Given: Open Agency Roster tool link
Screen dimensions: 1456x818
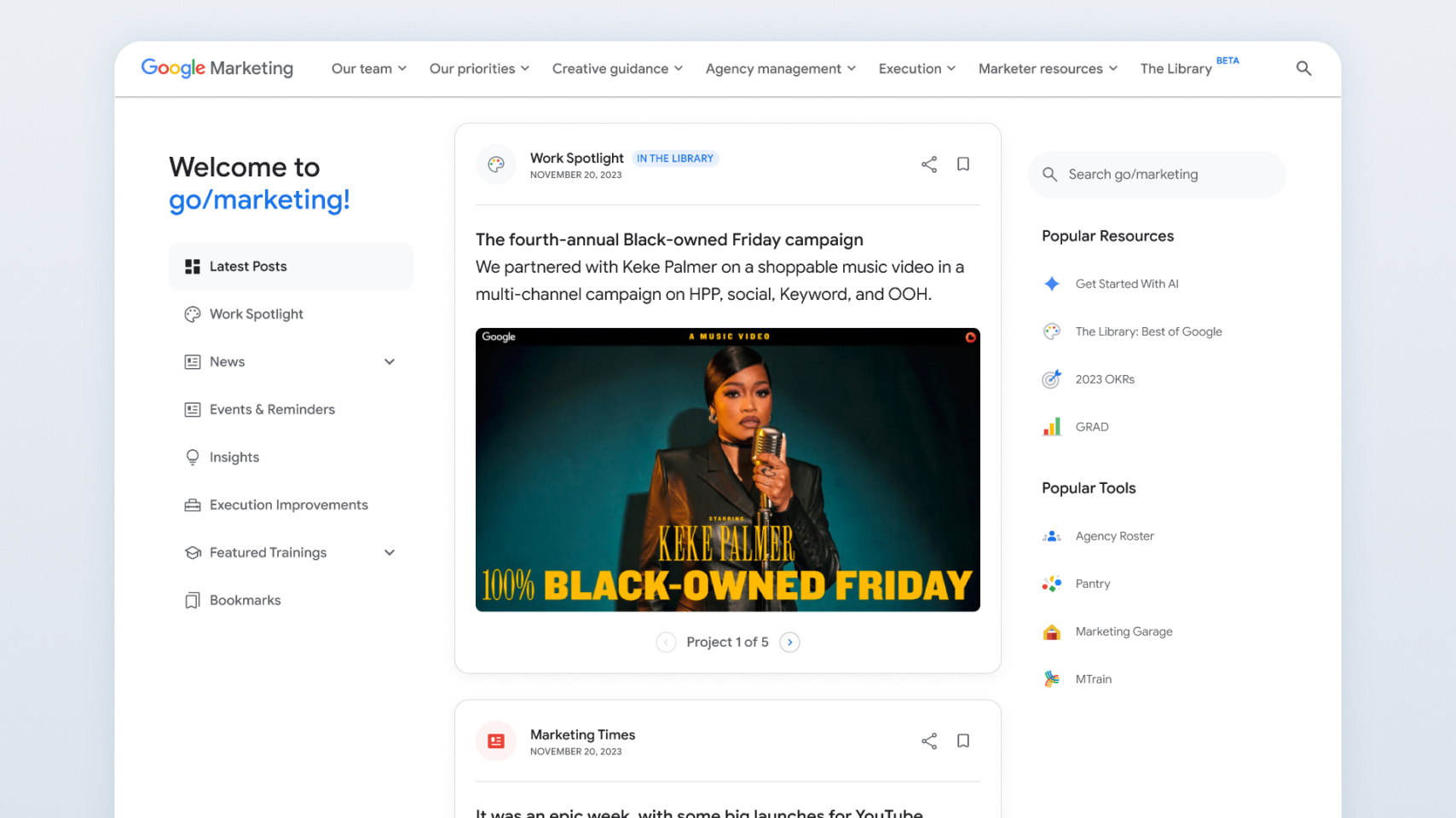Looking at the screenshot, I should [1115, 536].
